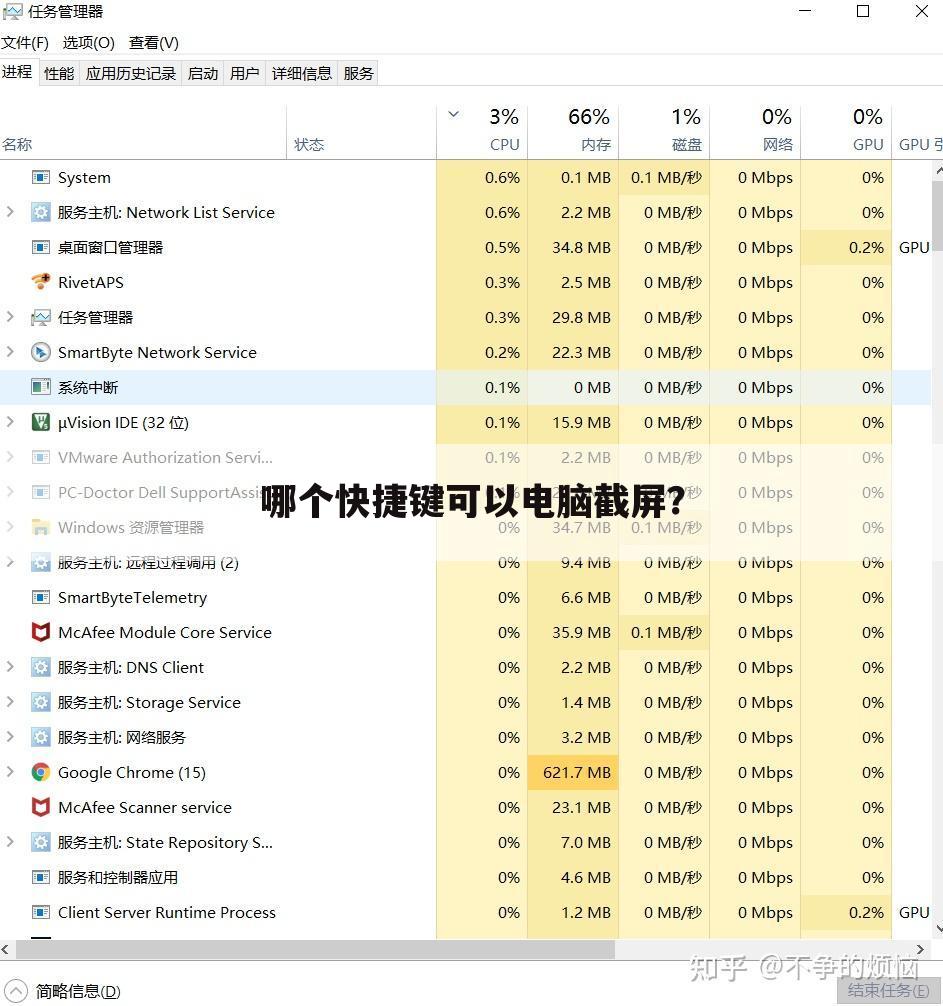Select the SmartByteTelemetry row name

tap(133, 597)
